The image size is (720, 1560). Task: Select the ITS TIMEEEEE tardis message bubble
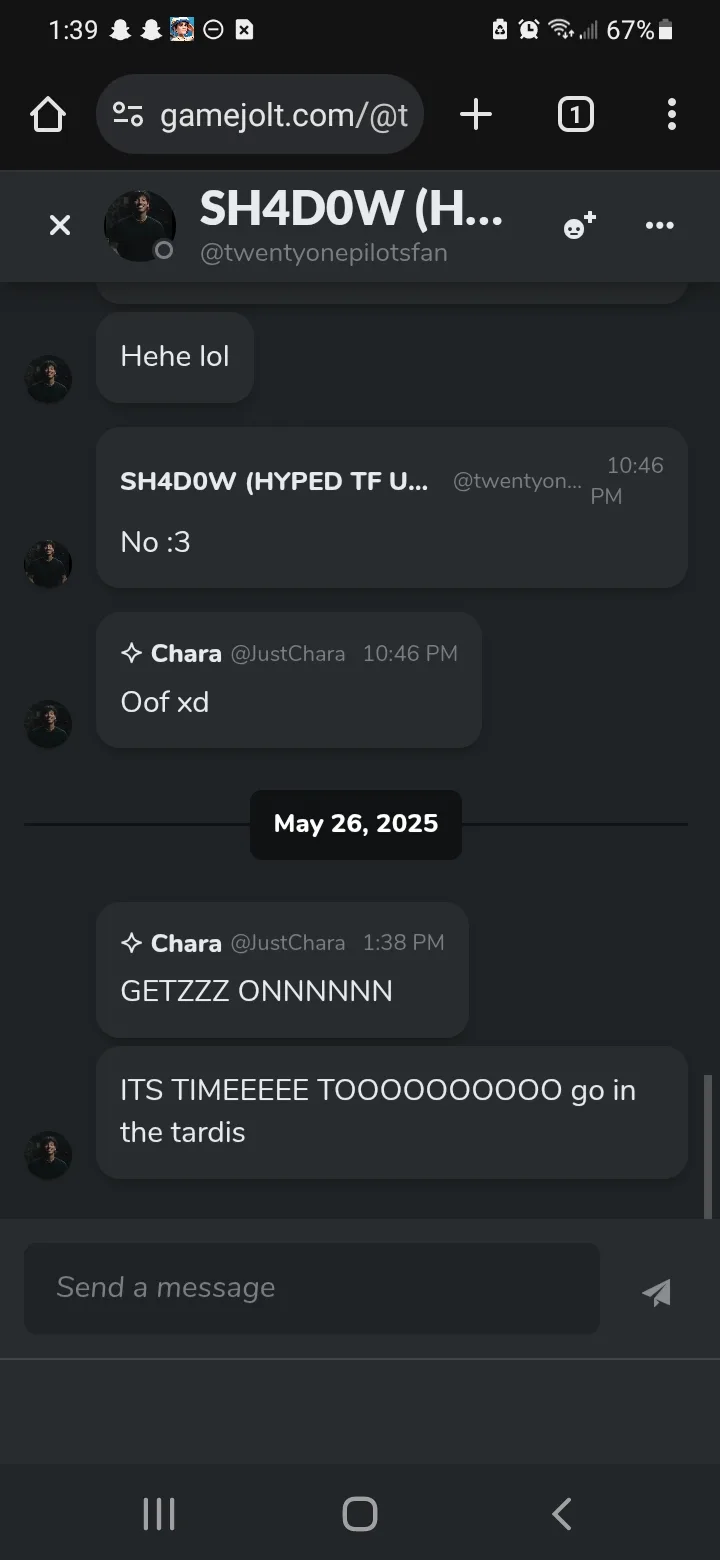[392, 1112]
